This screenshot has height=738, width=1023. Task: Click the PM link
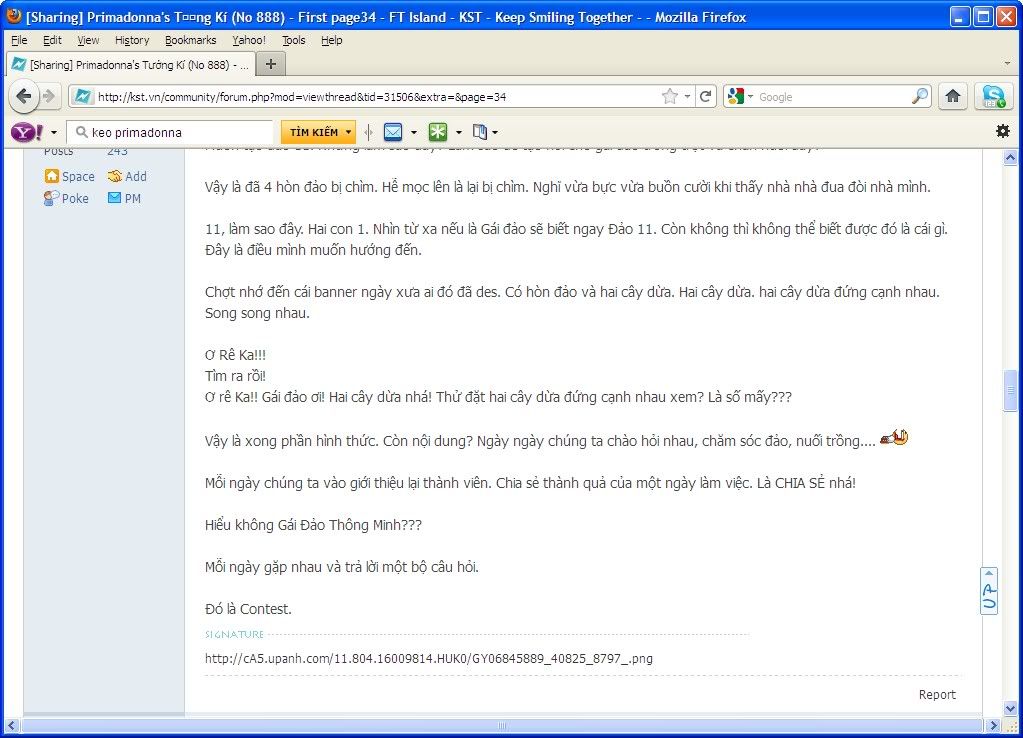pyautogui.click(x=132, y=198)
